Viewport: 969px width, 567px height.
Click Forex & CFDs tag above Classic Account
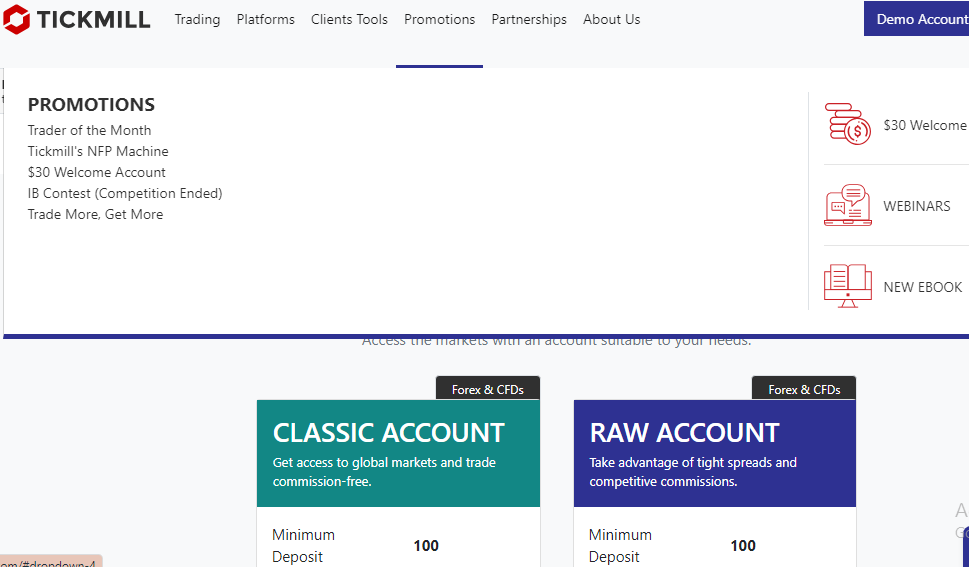click(x=488, y=389)
